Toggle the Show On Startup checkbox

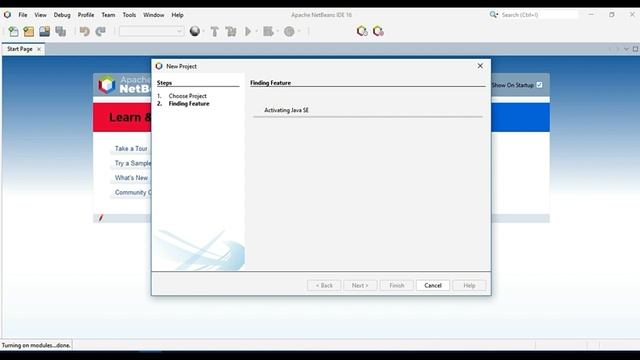point(539,85)
